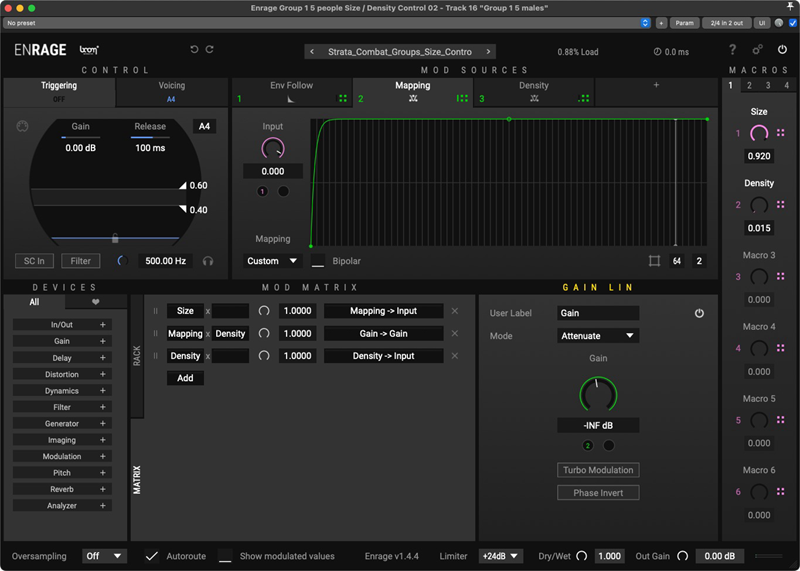The width and height of the screenshot is (800, 571).
Task: Click the Add button in Mod Matrix
Action: point(185,378)
